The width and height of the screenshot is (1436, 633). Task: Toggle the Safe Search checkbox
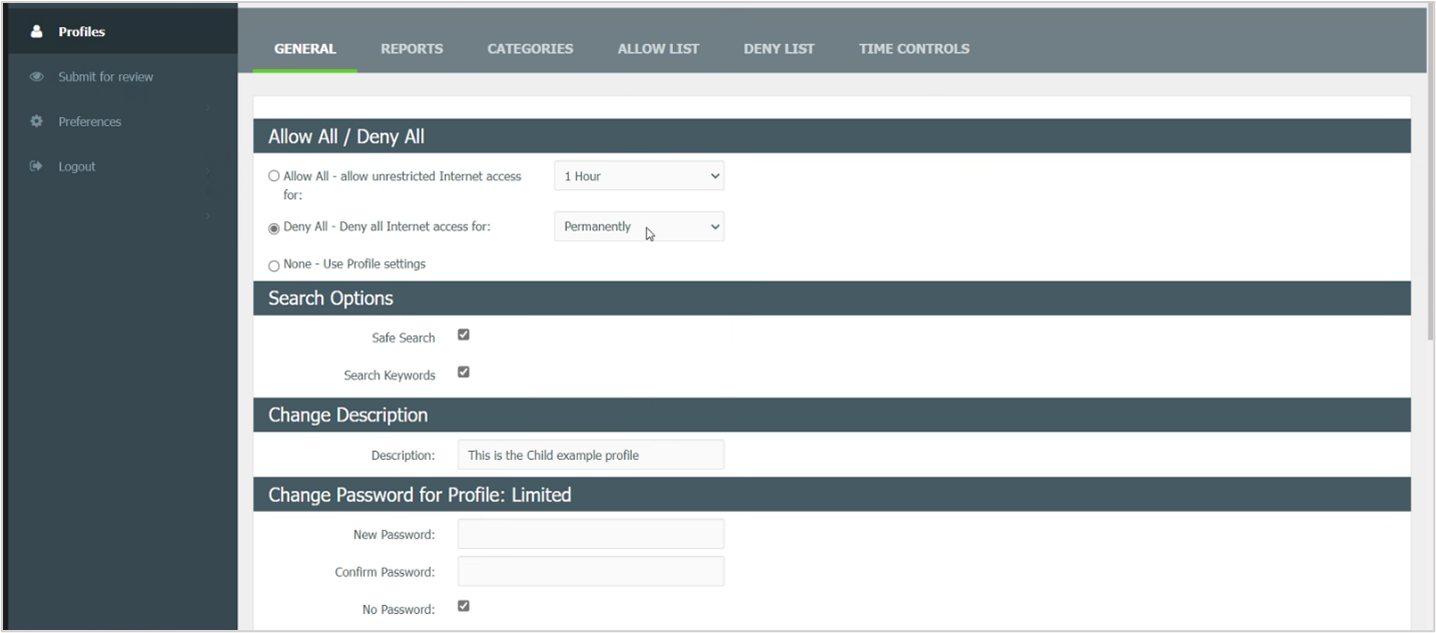(464, 335)
